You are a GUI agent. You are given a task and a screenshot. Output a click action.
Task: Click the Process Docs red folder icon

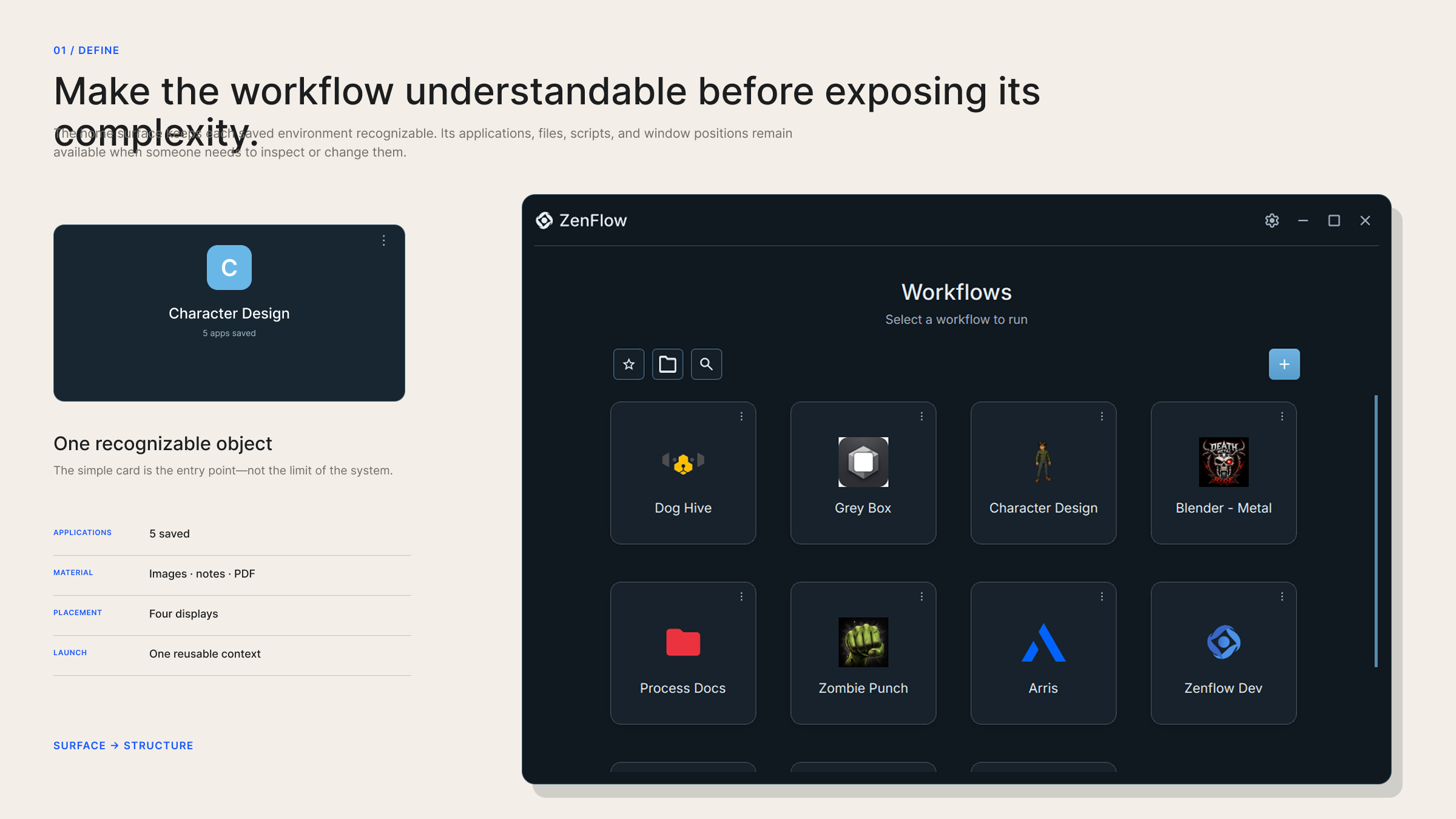coord(683,642)
